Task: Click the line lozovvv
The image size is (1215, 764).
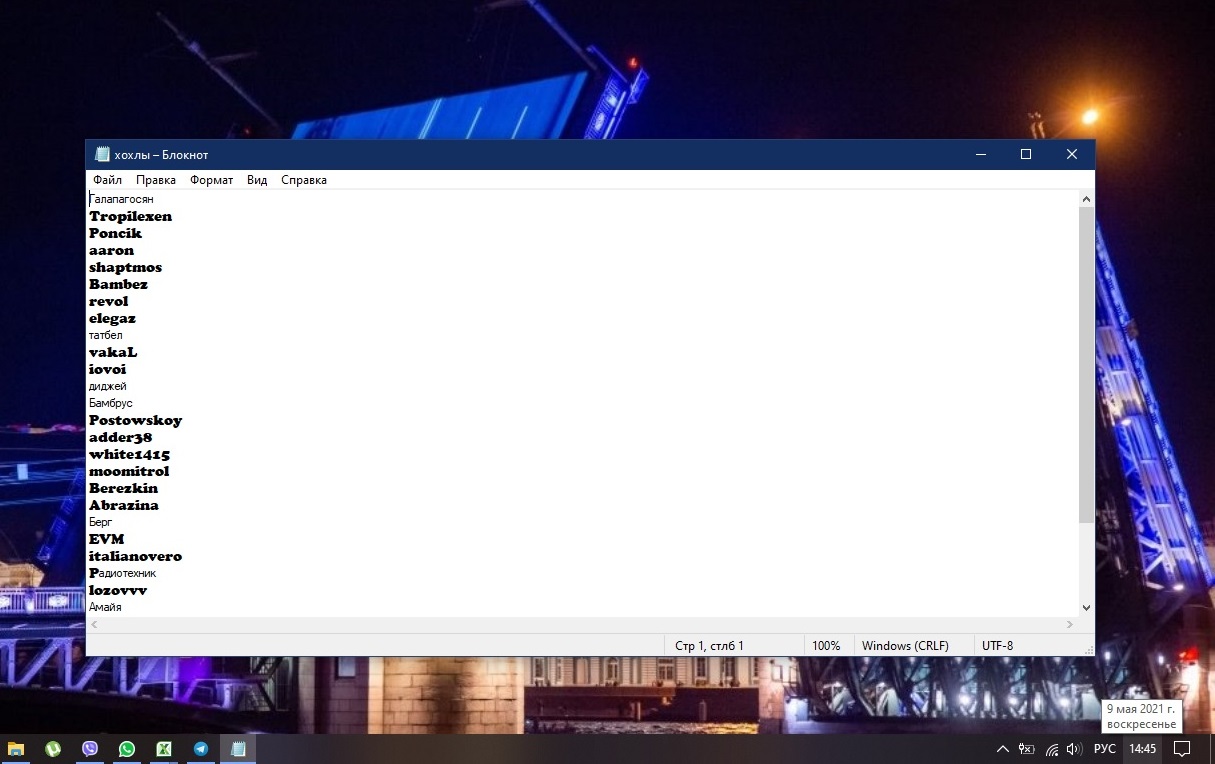Action: tap(117, 590)
